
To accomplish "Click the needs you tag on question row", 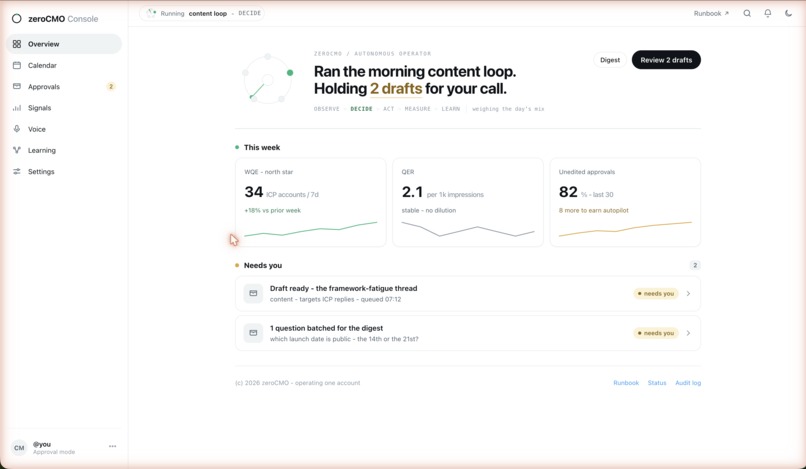I will (x=656, y=333).
